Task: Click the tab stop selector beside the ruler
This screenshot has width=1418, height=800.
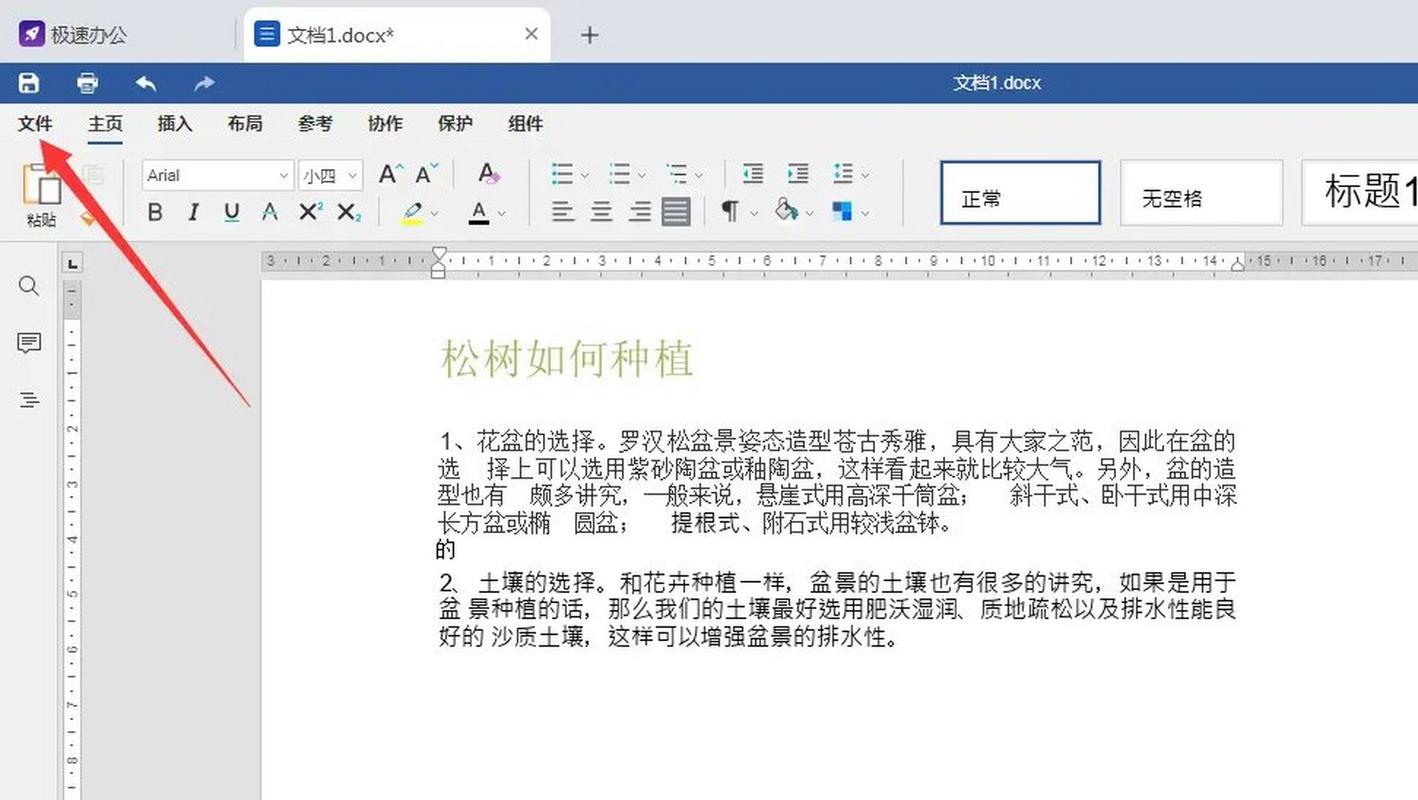Action: coord(72,264)
